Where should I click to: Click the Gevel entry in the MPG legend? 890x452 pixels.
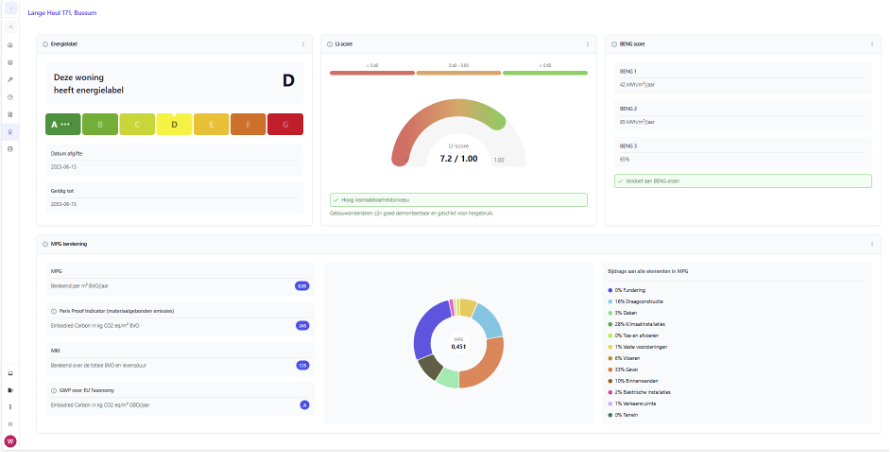pos(625,370)
